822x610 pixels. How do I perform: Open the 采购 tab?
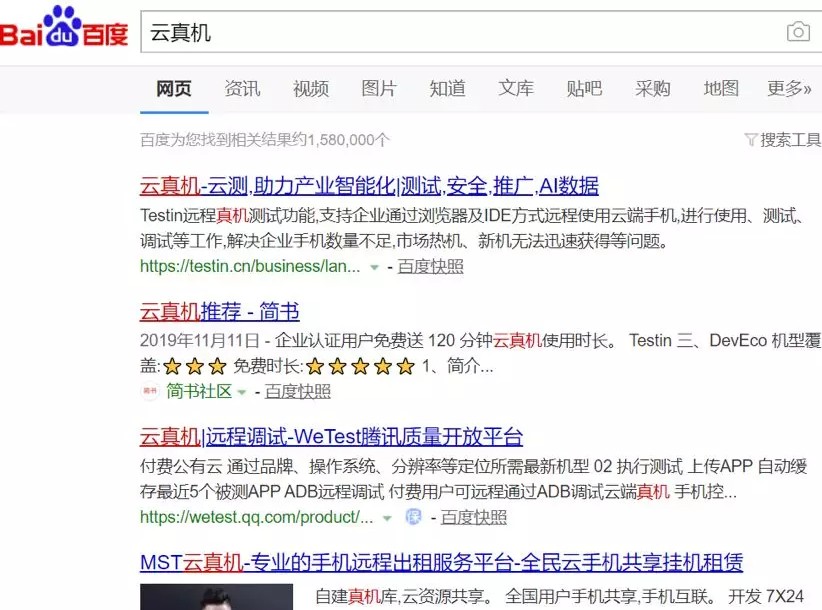(653, 89)
